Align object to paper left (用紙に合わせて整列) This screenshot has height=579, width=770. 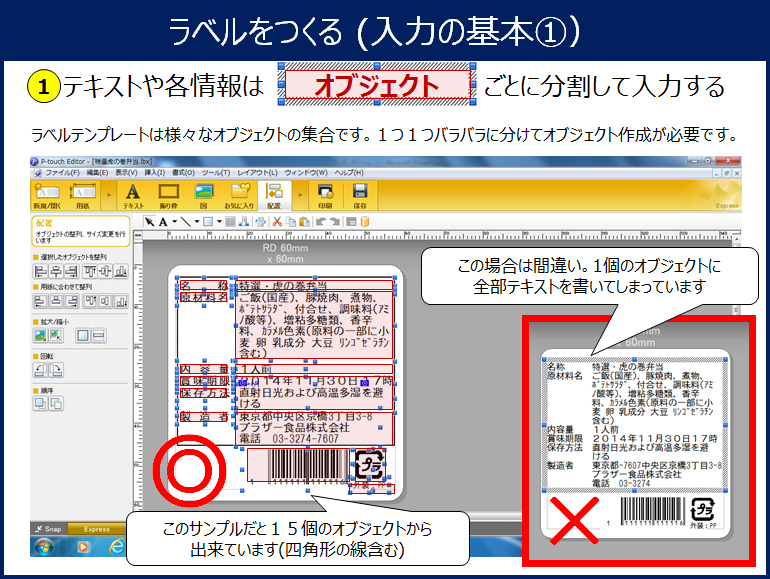coord(40,301)
